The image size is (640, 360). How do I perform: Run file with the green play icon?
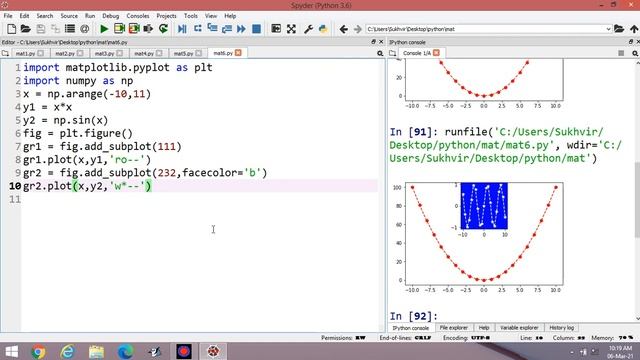(x=104, y=29)
